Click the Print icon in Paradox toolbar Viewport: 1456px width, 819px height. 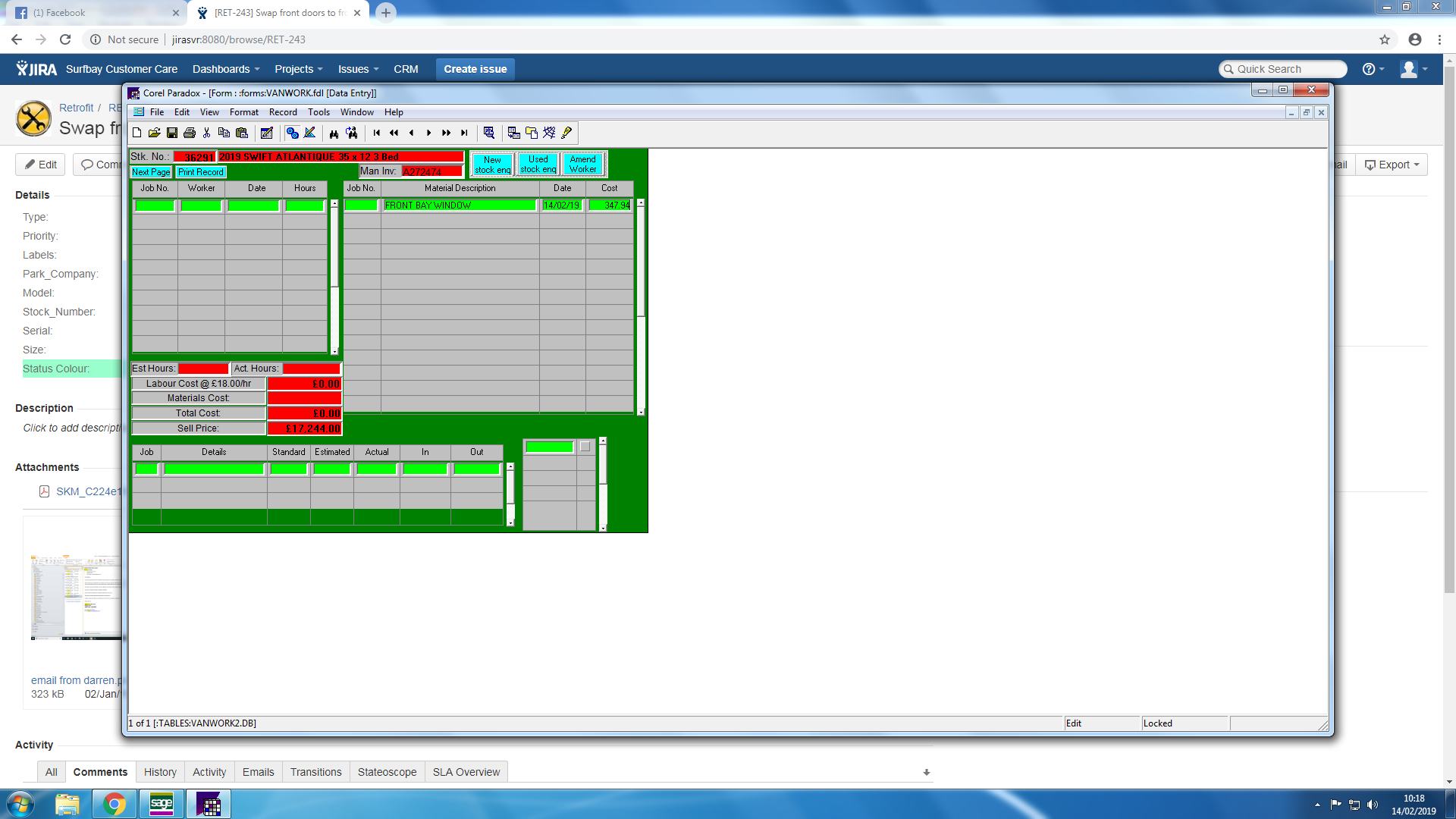190,133
